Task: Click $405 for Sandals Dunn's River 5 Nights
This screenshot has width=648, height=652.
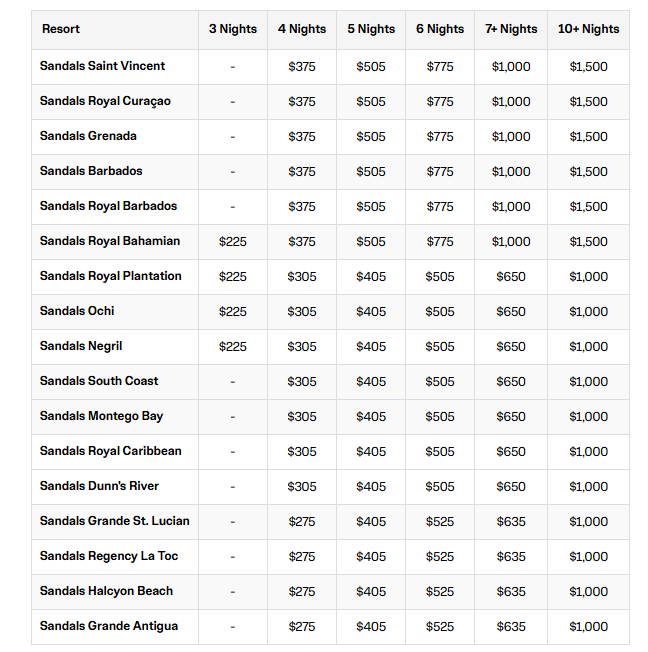Action: 371,487
